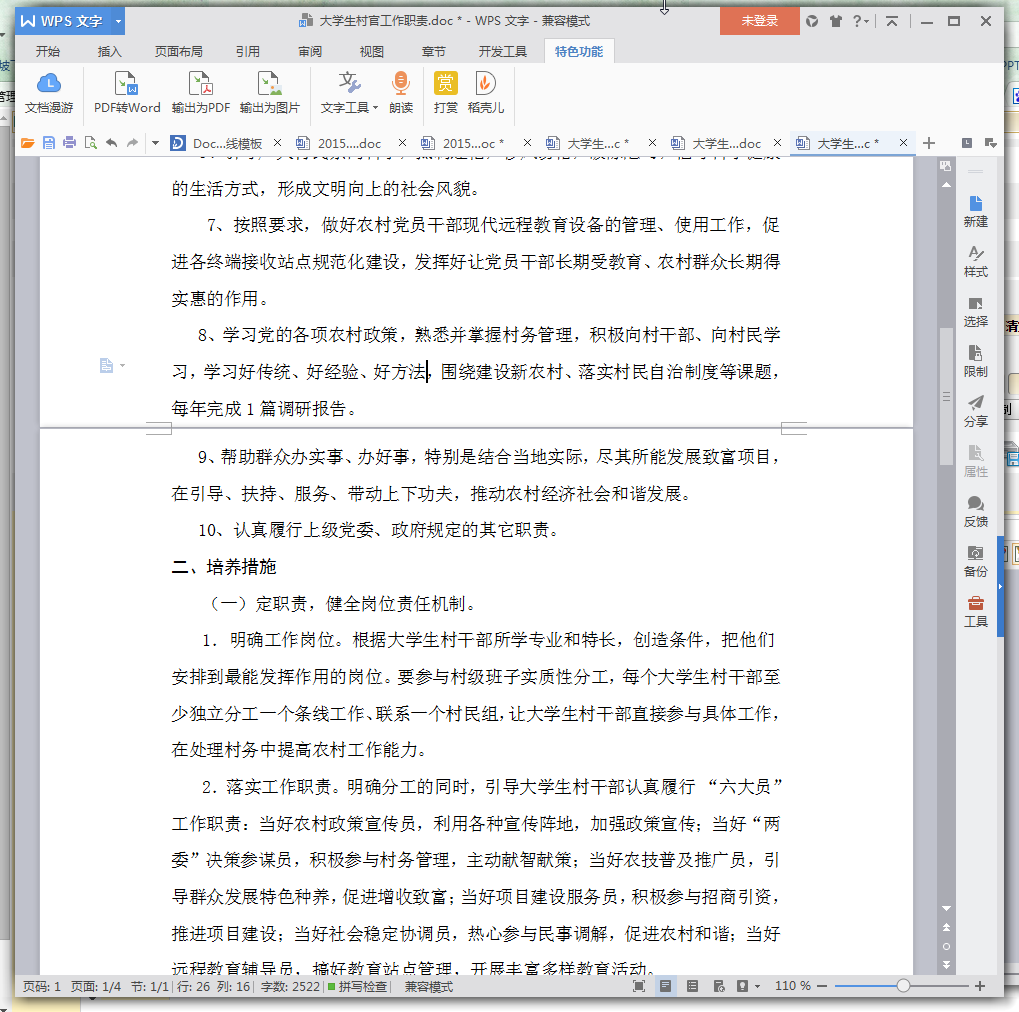Click 输出为图片 export icon
The height and width of the screenshot is (1012, 1019).
[x=269, y=84]
